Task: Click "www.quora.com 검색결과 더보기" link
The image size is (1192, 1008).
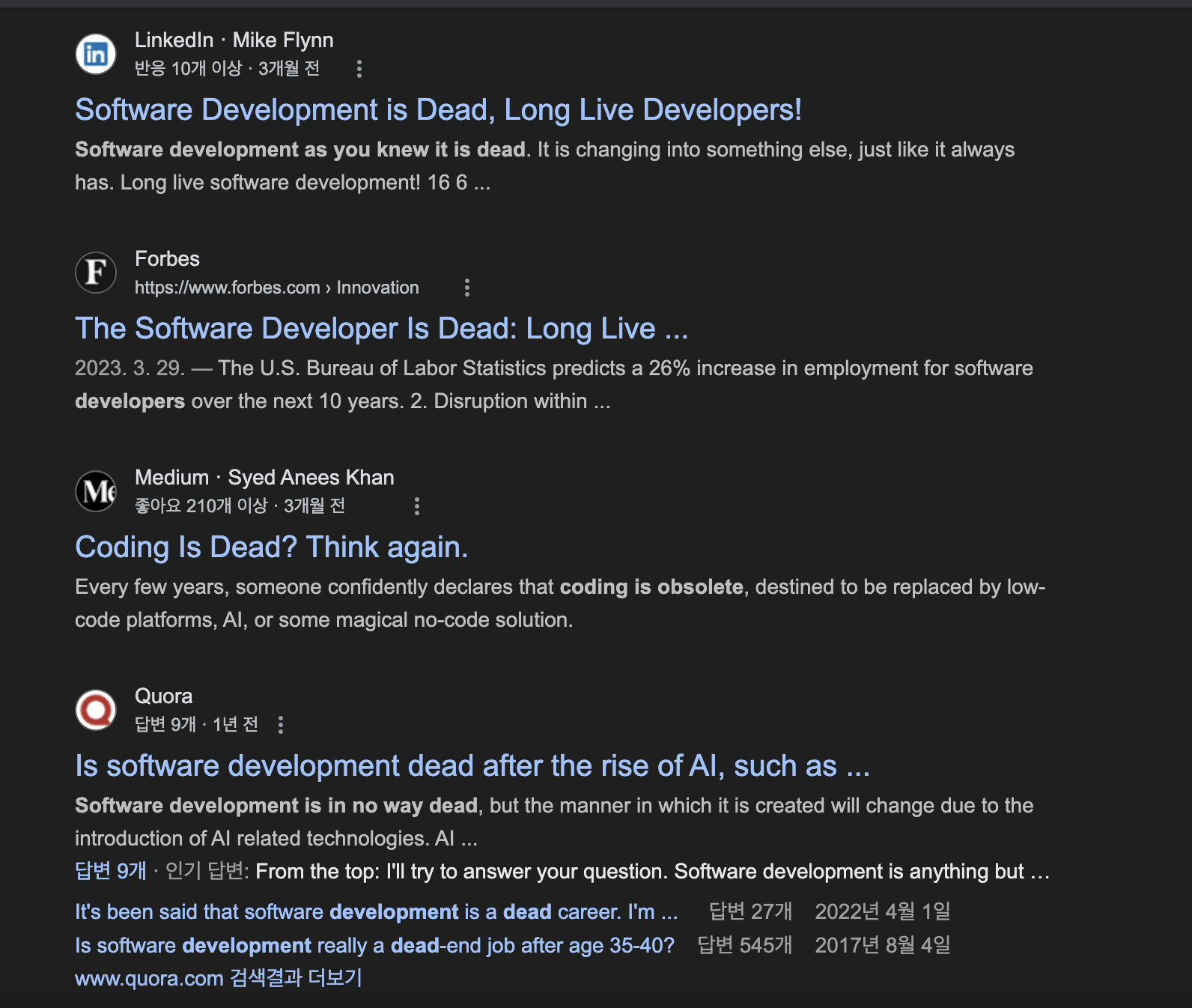Action: pyautogui.click(x=219, y=978)
